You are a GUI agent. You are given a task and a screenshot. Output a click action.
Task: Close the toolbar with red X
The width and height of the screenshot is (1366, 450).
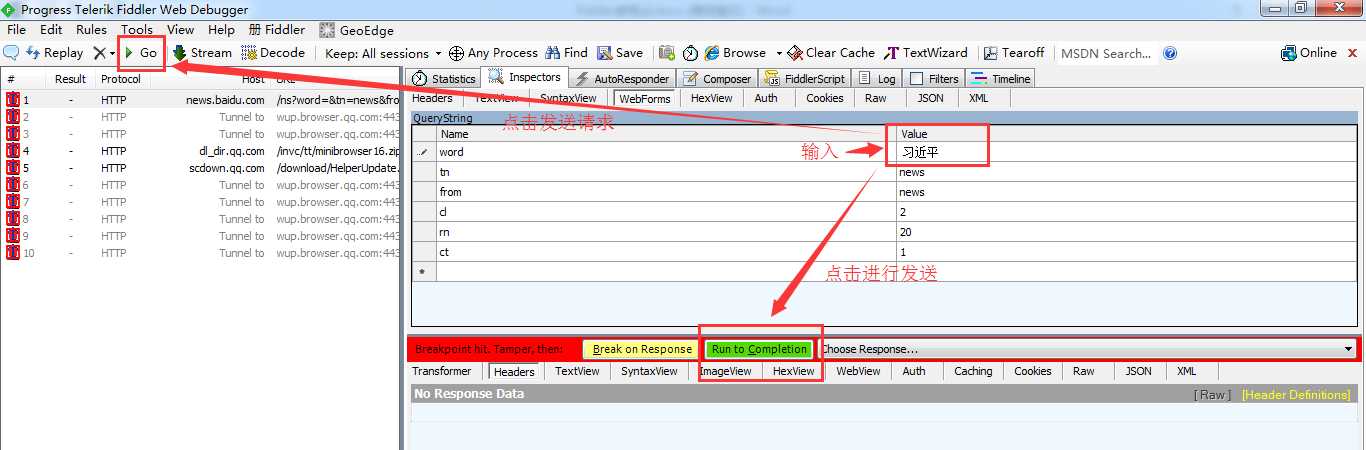coord(1353,53)
